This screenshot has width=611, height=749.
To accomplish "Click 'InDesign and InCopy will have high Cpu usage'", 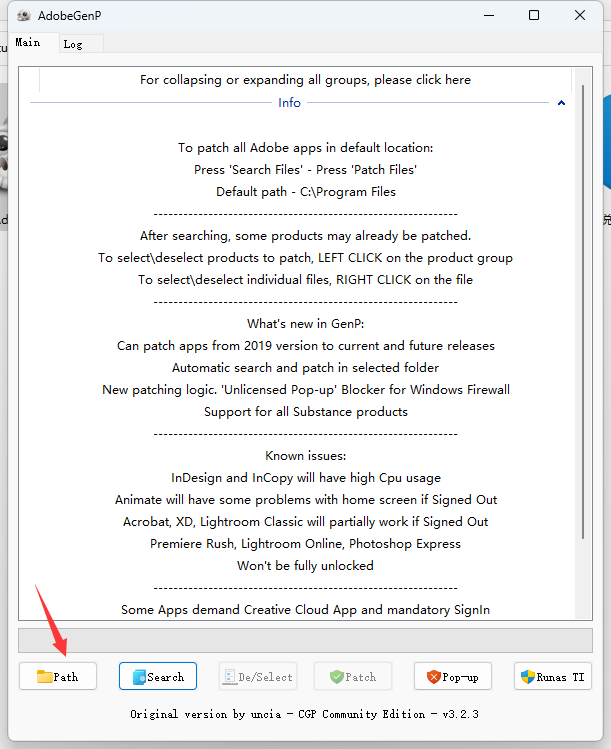I will (x=306, y=478).
